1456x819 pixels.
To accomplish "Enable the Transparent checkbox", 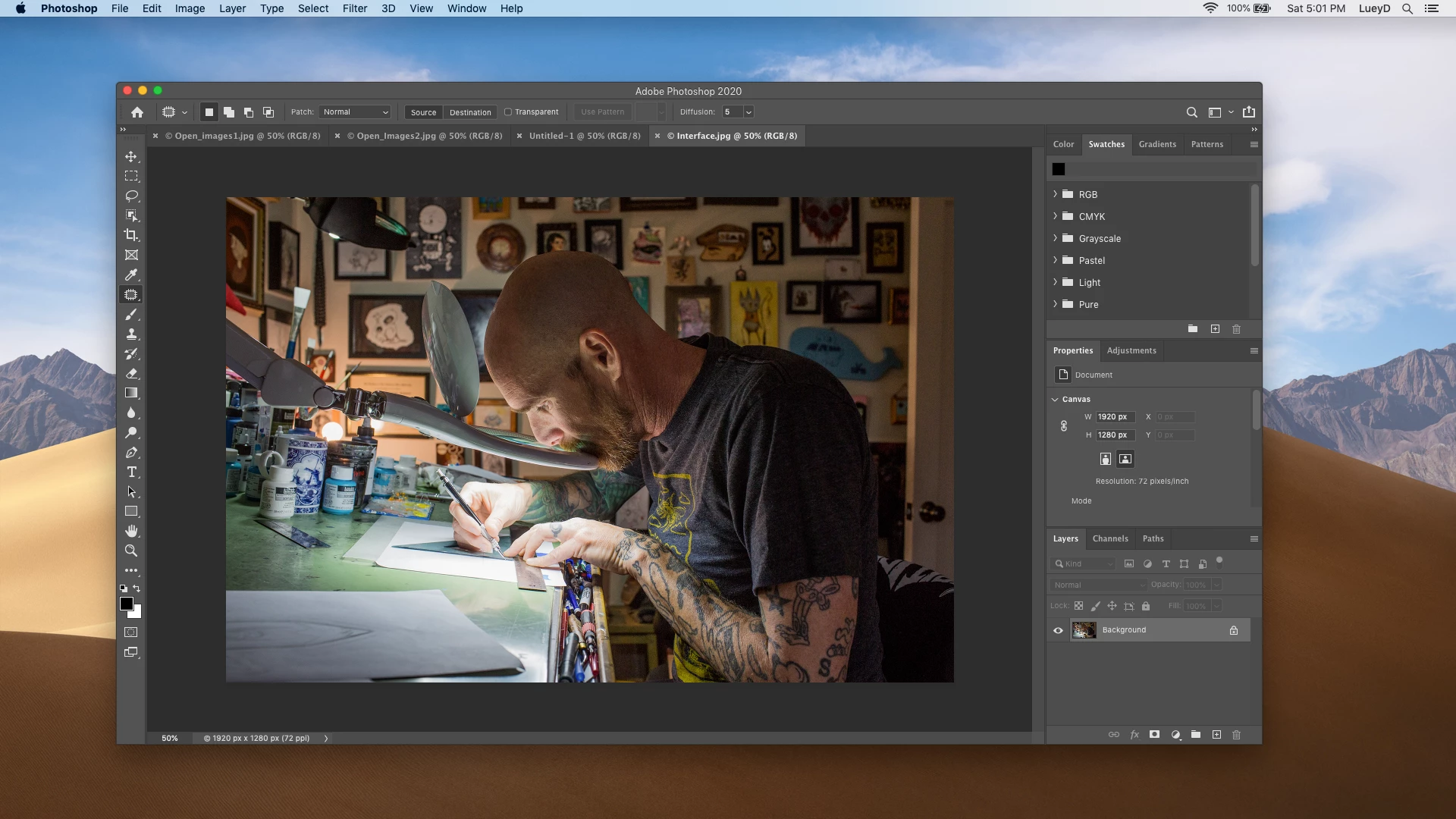I will 508,112.
